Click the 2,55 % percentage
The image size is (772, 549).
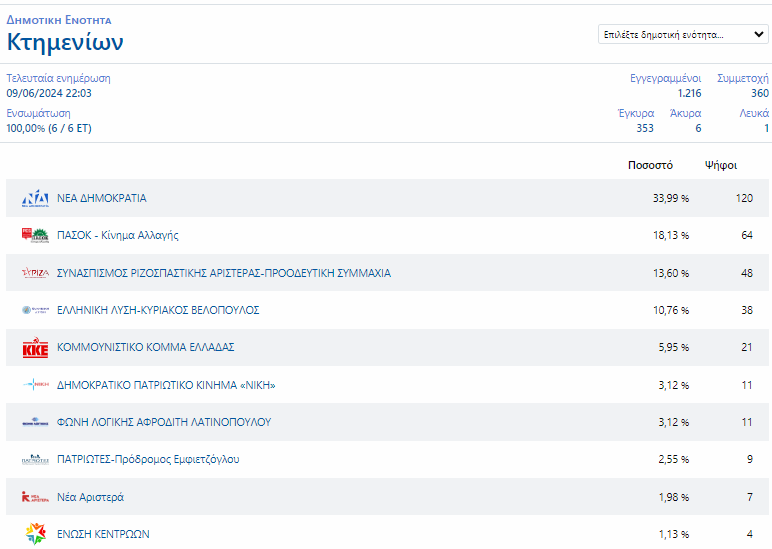pos(674,459)
